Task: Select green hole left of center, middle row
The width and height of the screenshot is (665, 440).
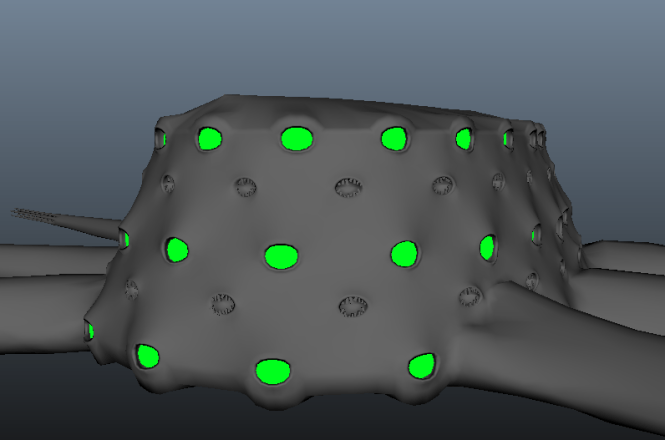Action: tap(178, 249)
